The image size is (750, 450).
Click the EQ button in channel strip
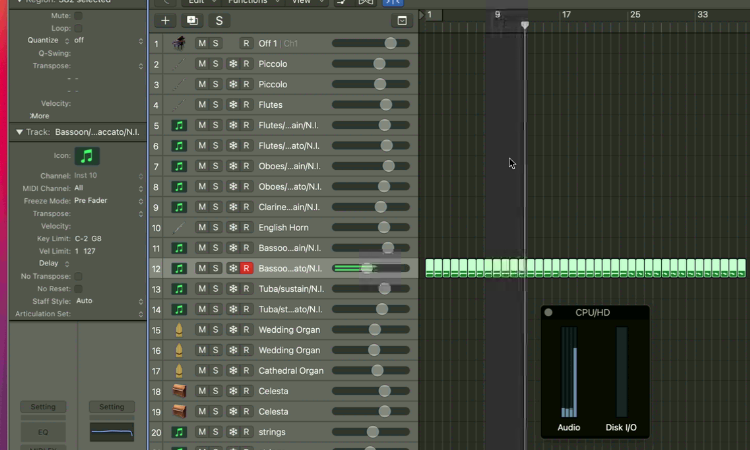tap(43, 432)
